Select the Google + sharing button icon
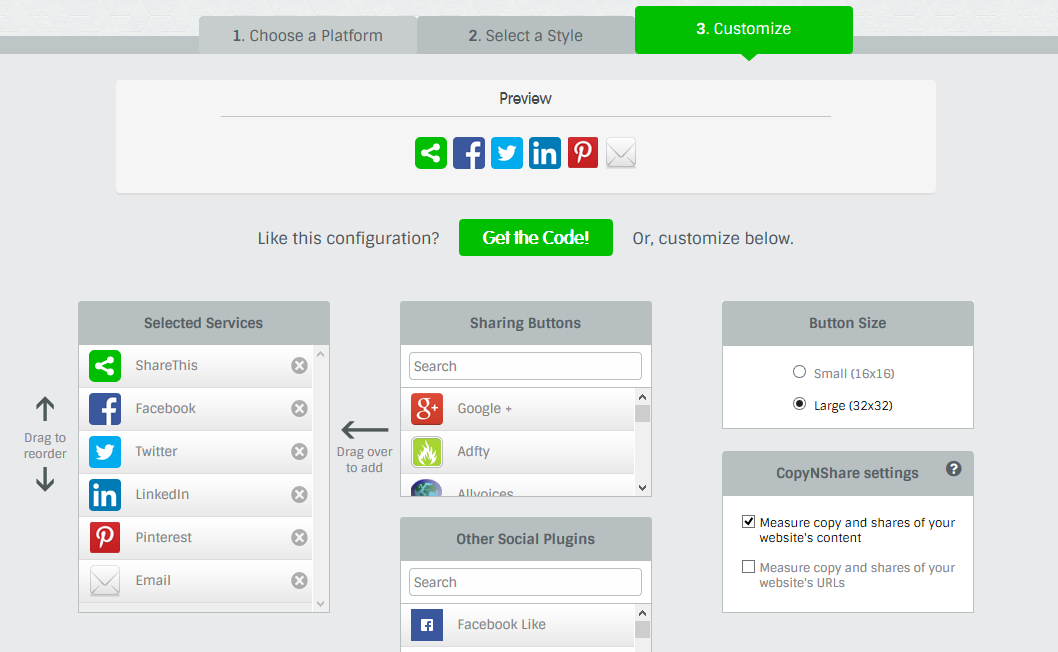The width and height of the screenshot is (1058, 652). (427, 409)
